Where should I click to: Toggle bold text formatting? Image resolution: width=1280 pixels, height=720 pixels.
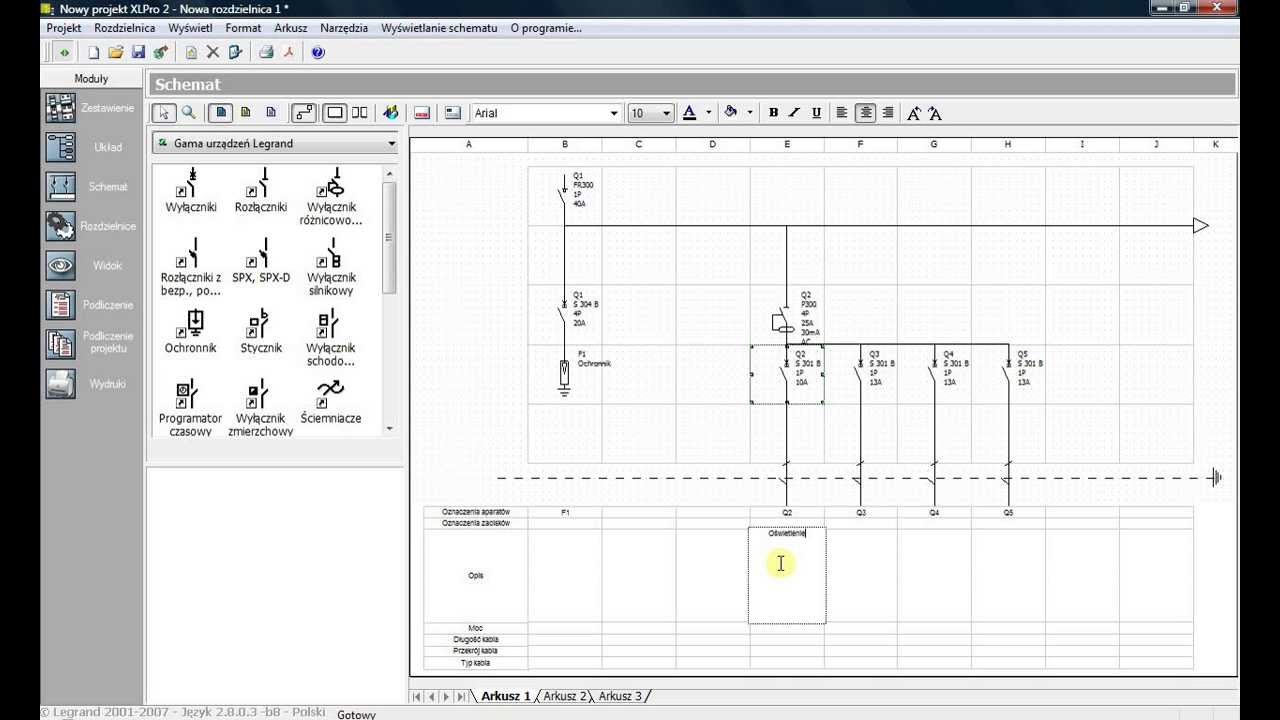773,113
